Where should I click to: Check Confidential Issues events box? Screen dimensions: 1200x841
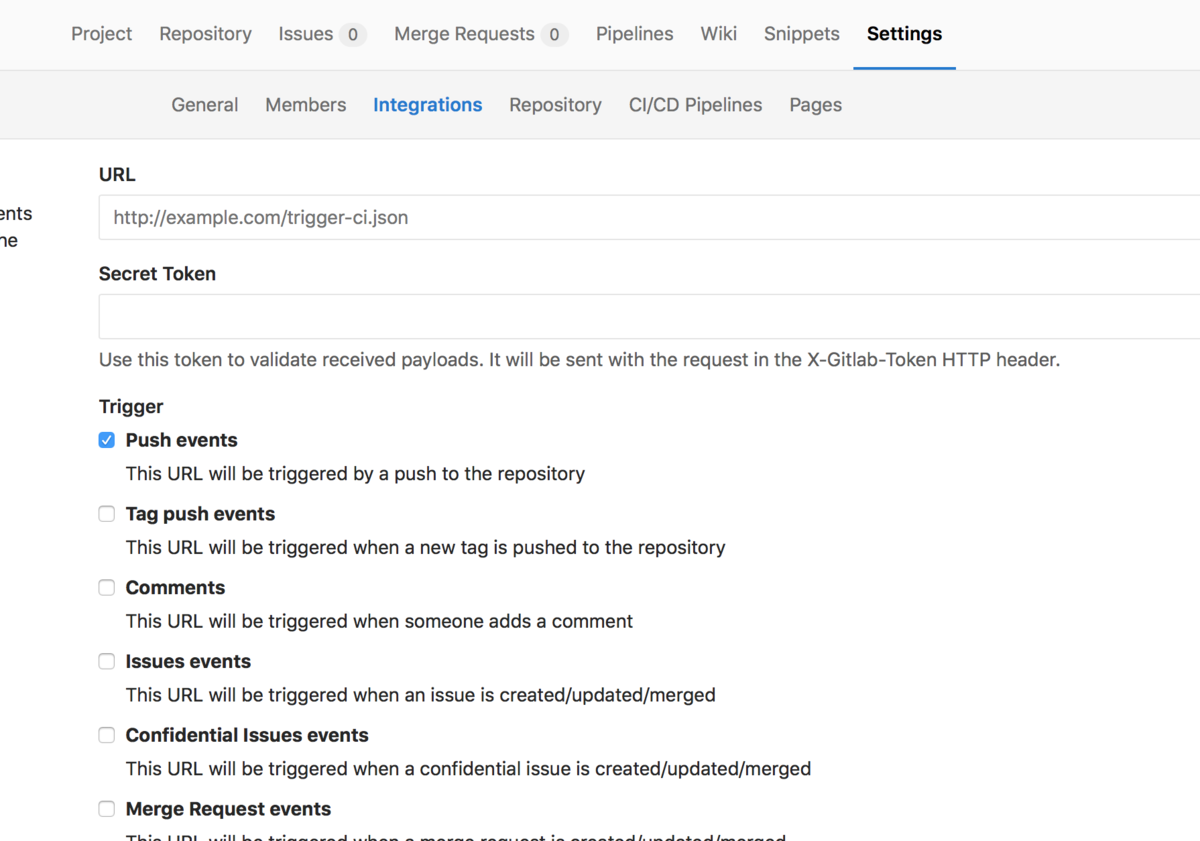[107, 736]
